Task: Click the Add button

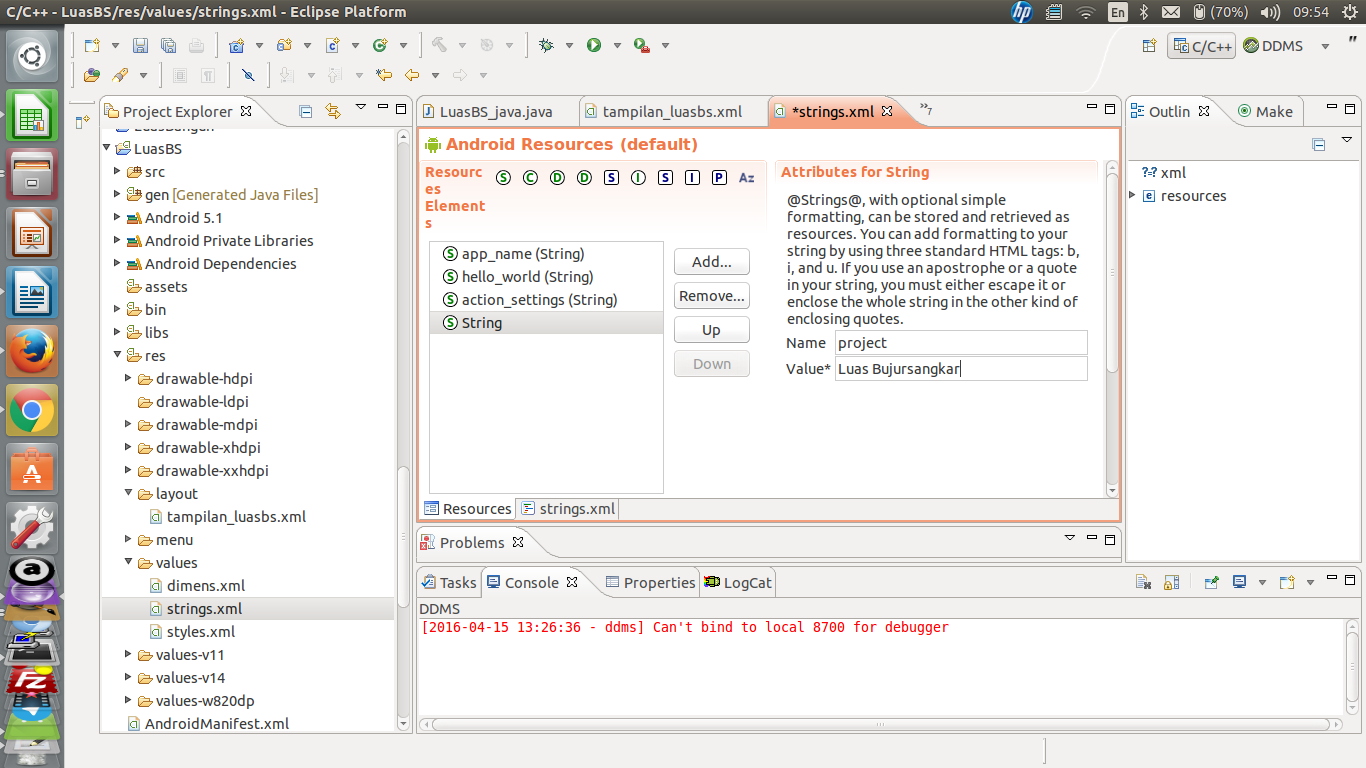Action: coord(711,261)
